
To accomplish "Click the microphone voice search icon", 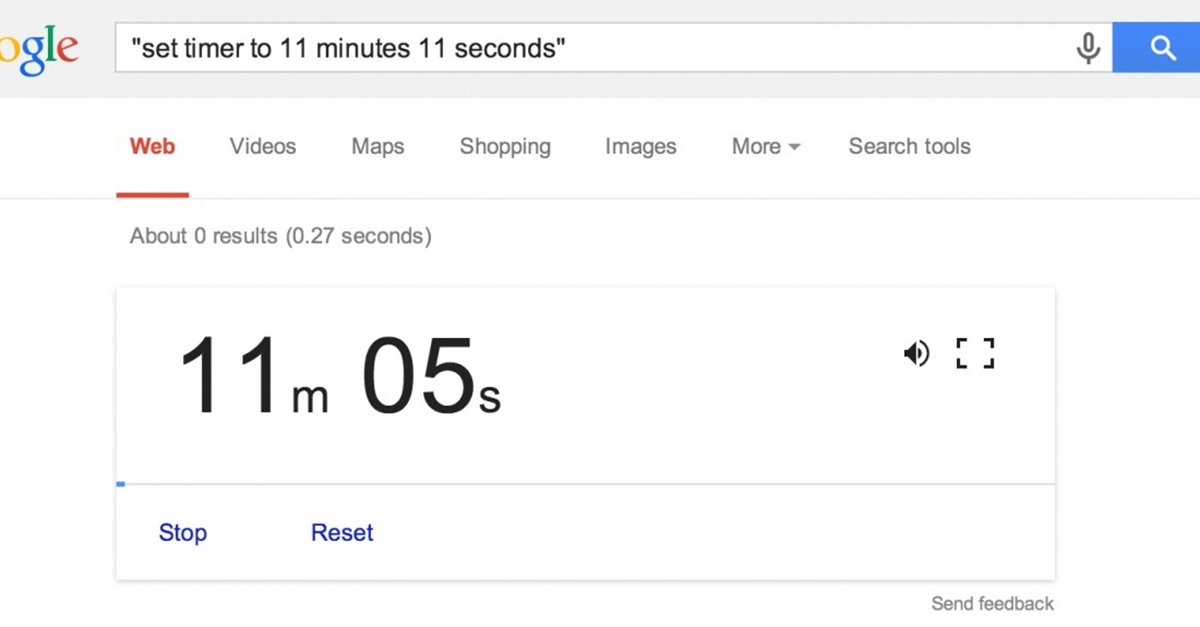I will coord(1088,48).
